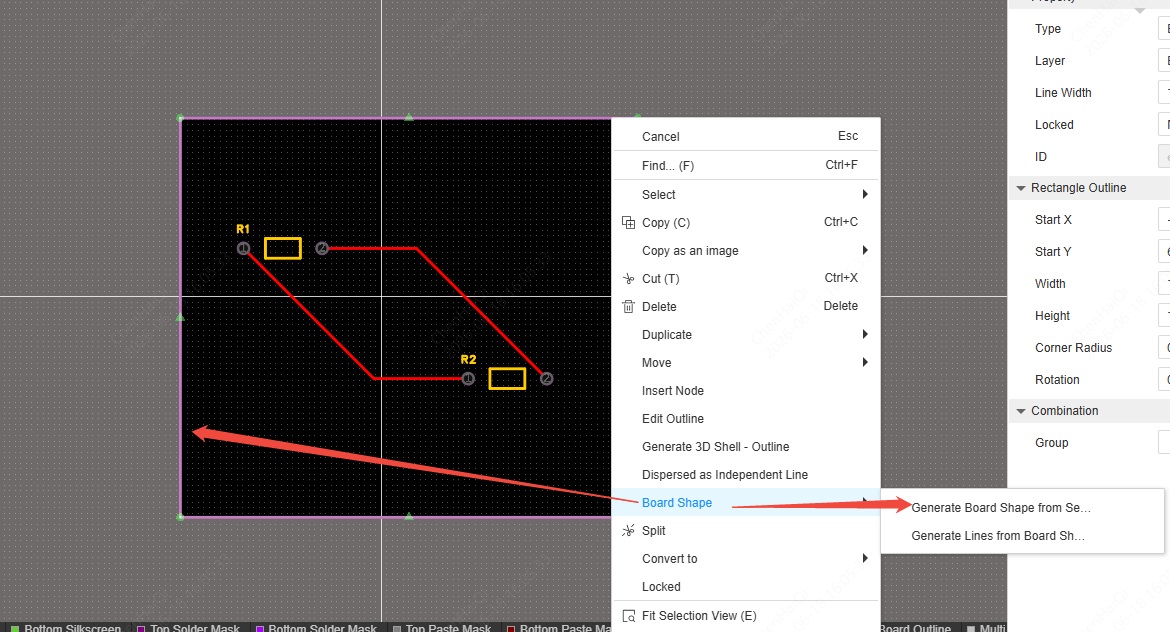Click the Split icon in context menu

point(628,531)
